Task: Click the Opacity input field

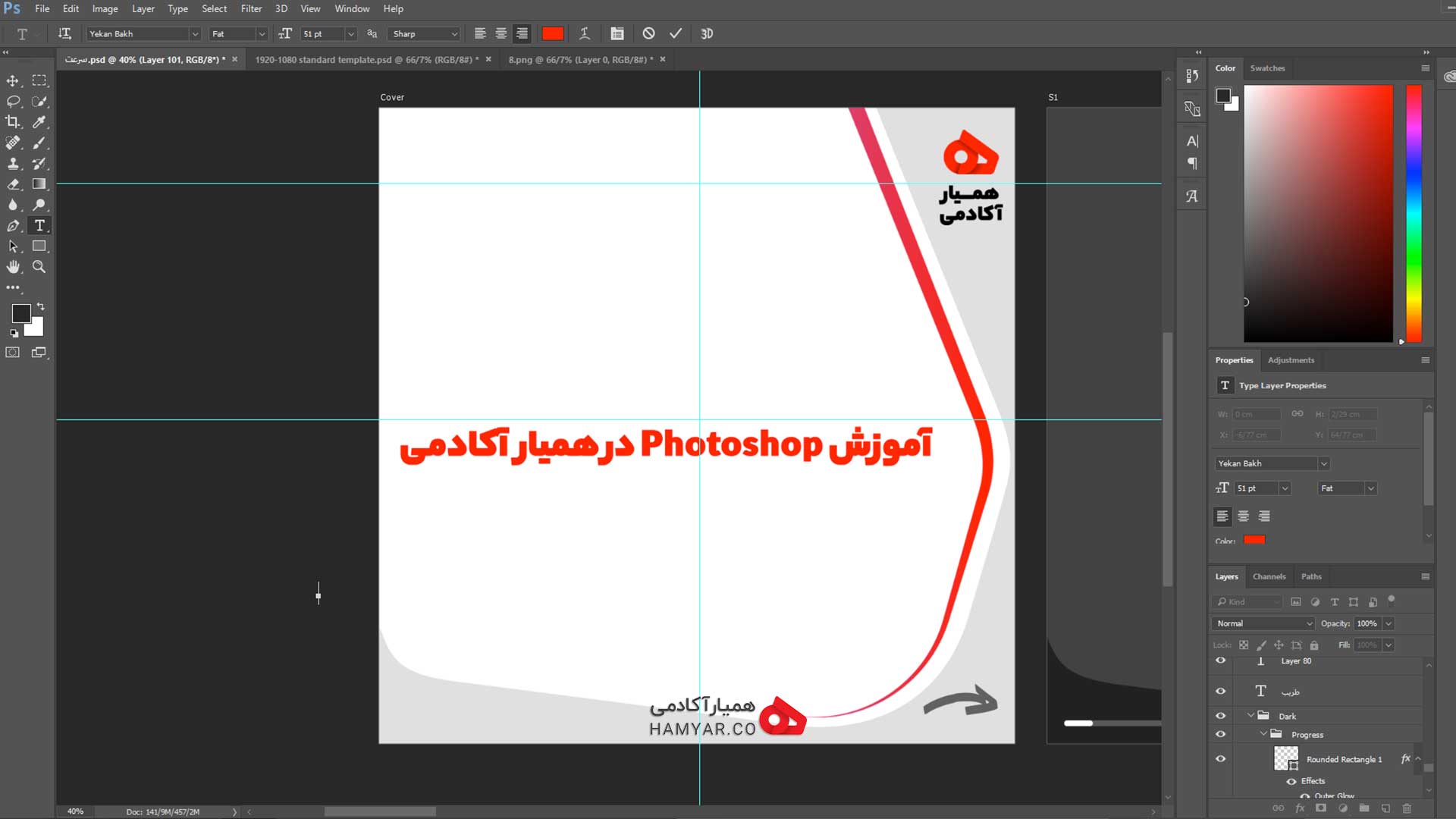Action: pyautogui.click(x=1367, y=623)
